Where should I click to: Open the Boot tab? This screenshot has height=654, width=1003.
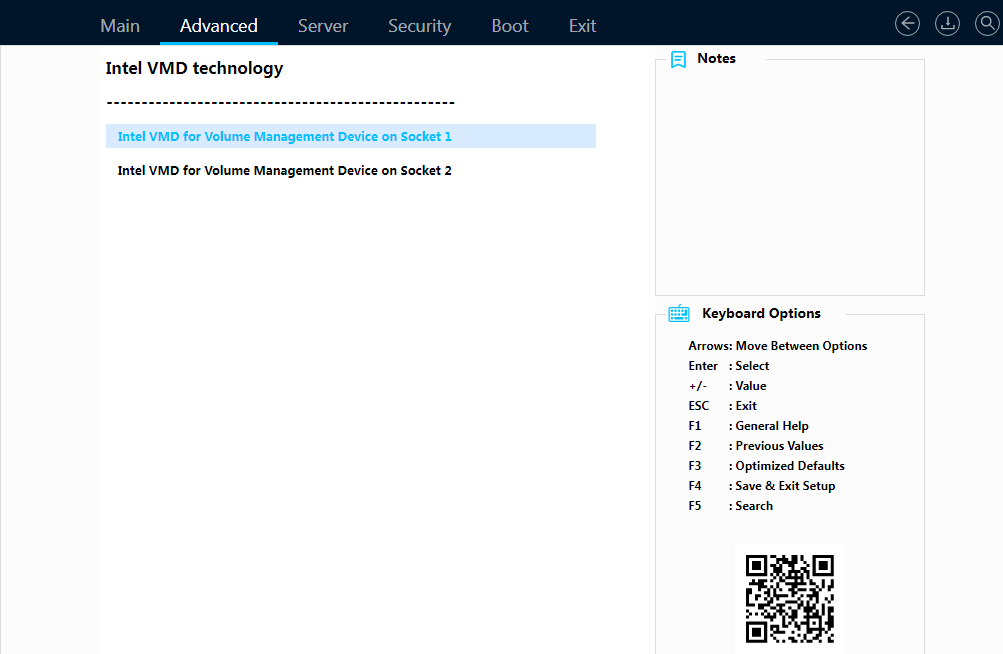point(510,26)
